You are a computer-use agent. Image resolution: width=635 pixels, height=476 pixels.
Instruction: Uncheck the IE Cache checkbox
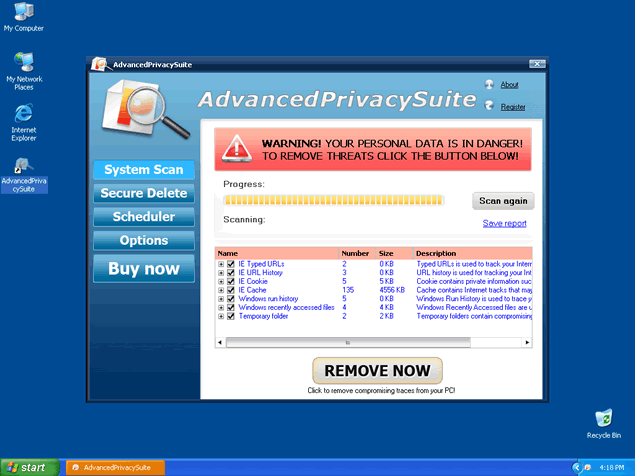pyautogui.click(x=230, y=290)
